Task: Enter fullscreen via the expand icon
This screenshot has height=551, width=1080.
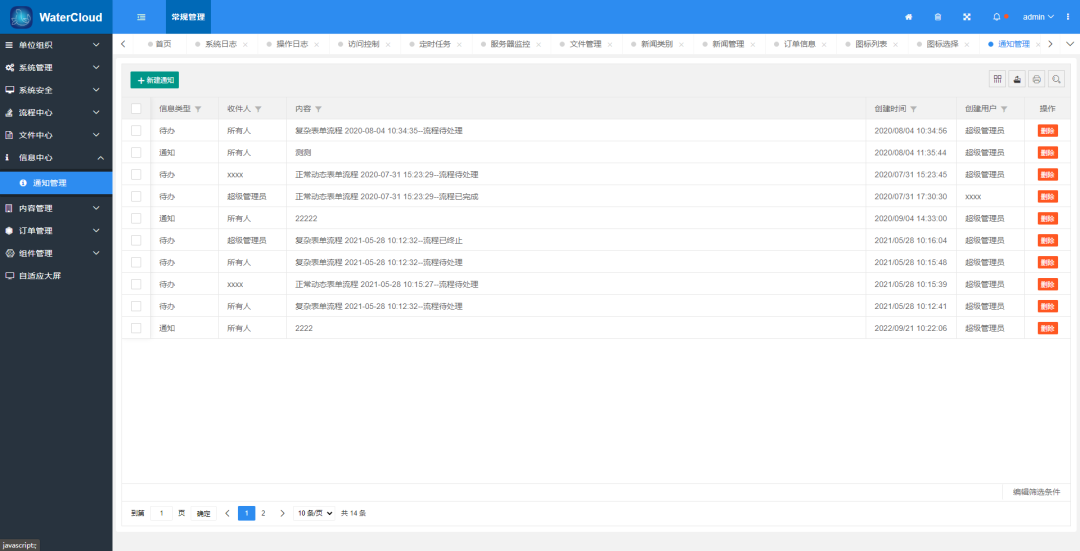Action: point(966,17)
